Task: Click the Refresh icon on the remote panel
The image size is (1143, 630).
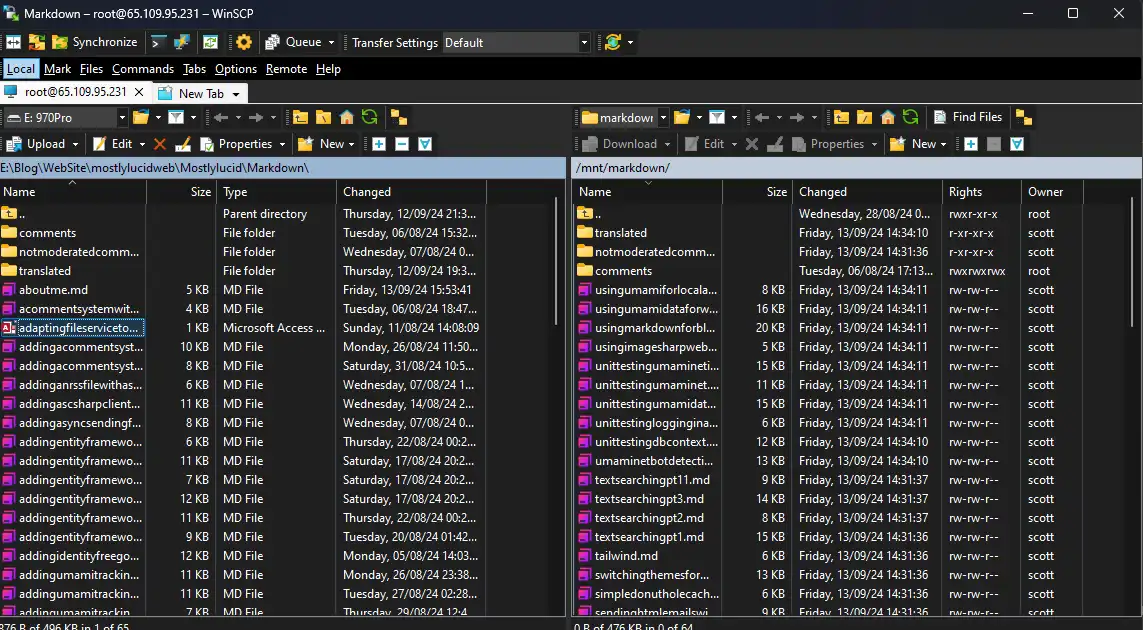Action: [x=909, y=117]
